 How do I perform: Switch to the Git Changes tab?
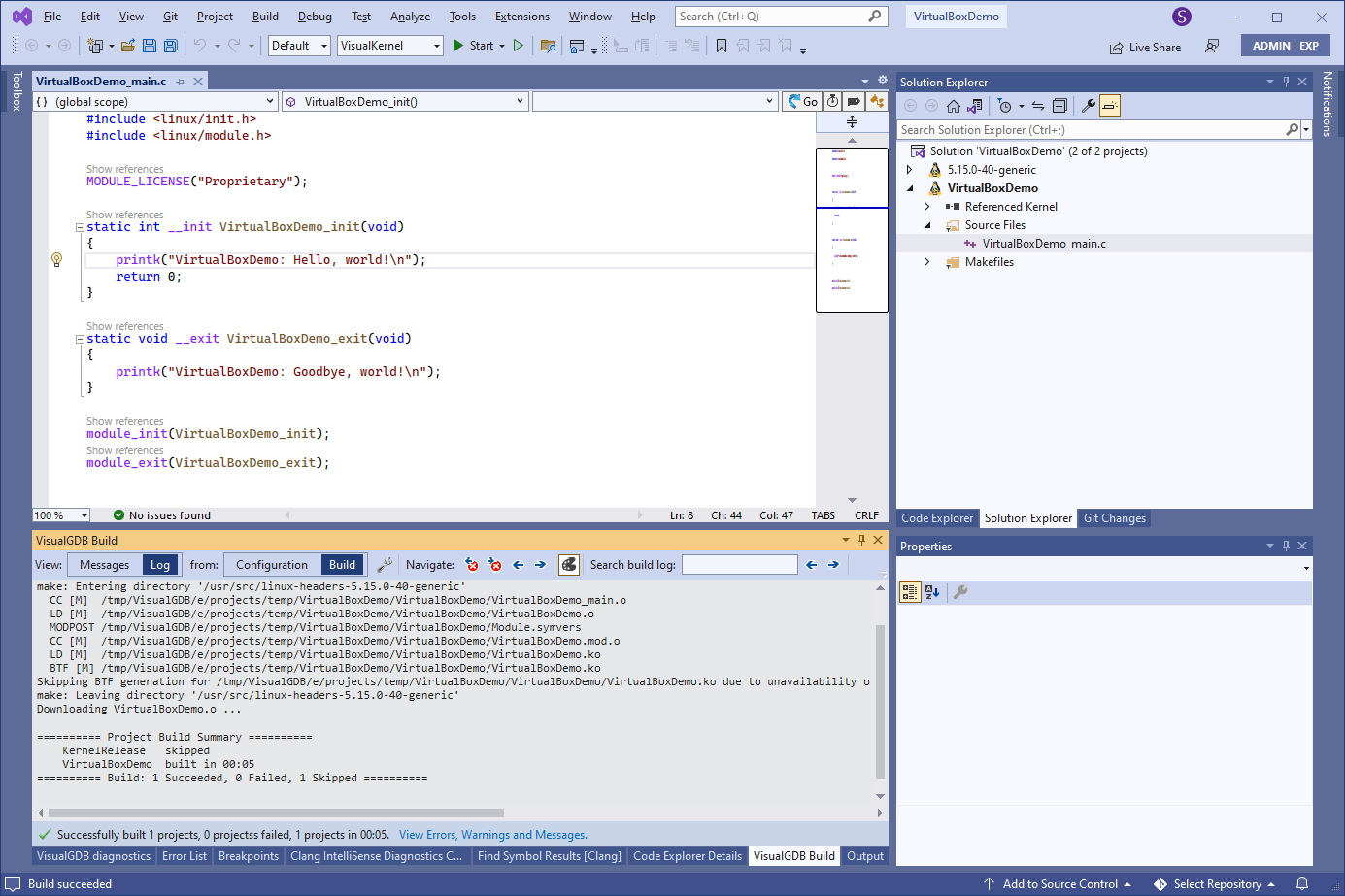click(1115, 518)
